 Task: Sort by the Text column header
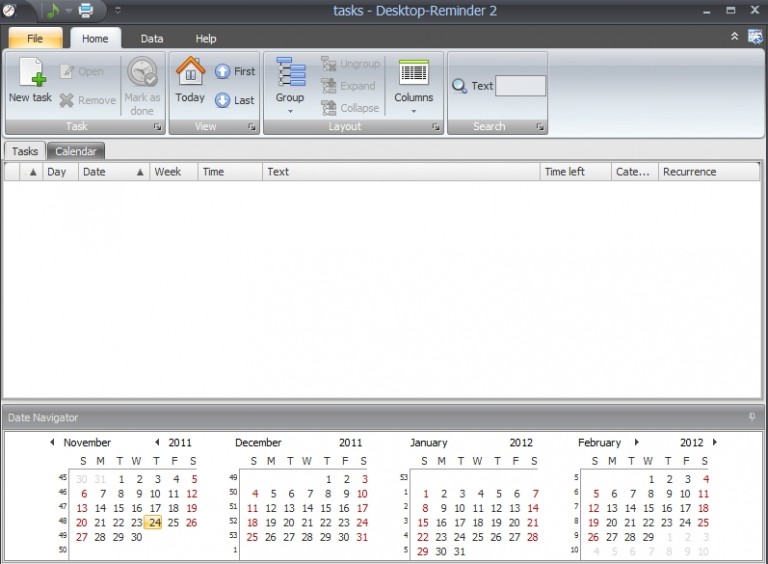tap(401, 172)
